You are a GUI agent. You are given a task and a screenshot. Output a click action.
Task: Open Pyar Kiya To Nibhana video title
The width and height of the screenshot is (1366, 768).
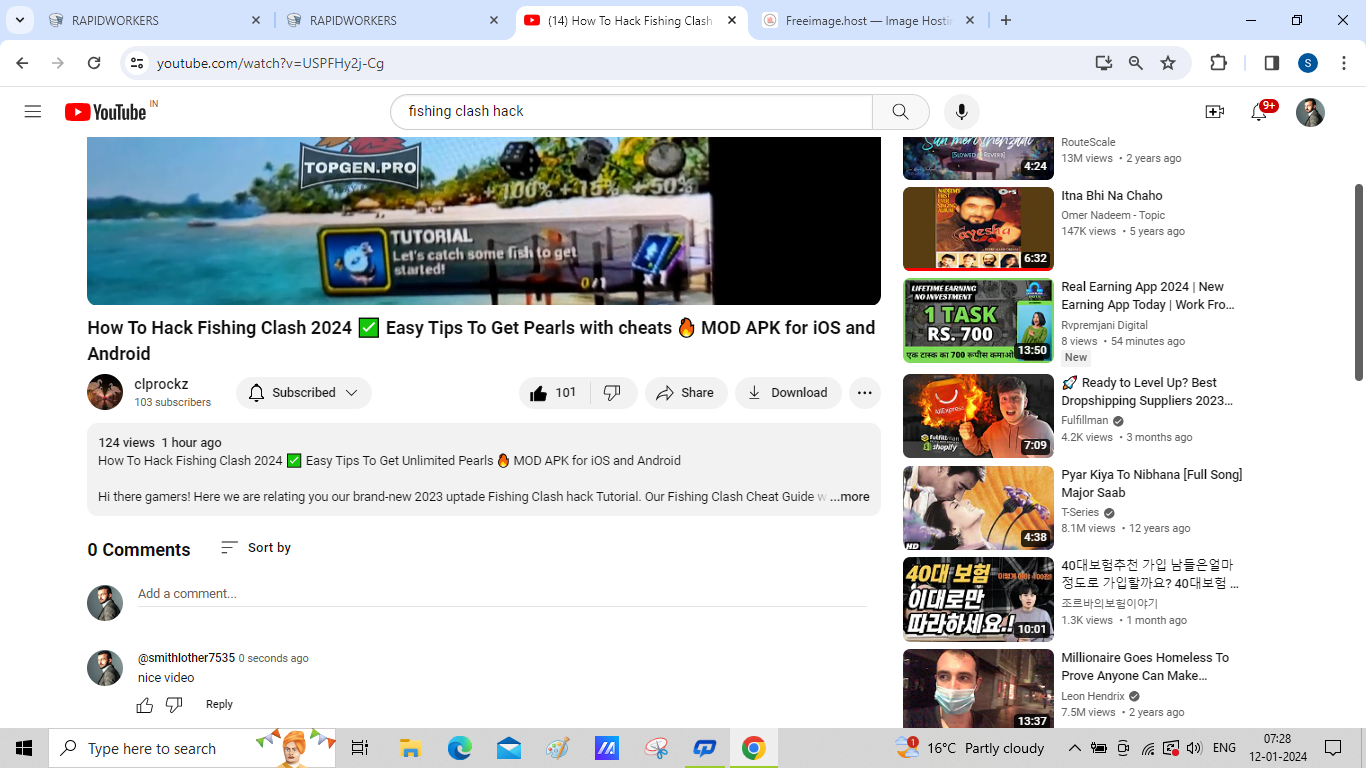pos(1151,484)
